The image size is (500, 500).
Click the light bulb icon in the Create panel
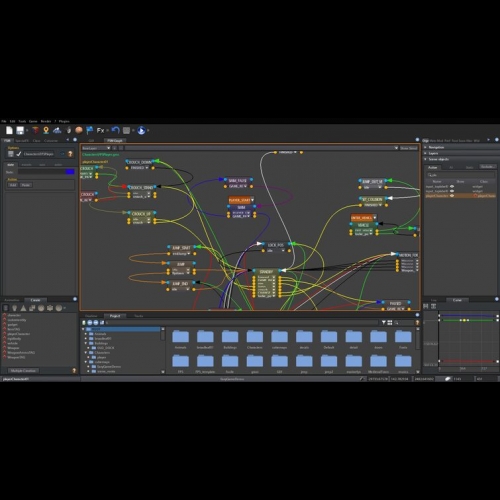pos(14,308)
